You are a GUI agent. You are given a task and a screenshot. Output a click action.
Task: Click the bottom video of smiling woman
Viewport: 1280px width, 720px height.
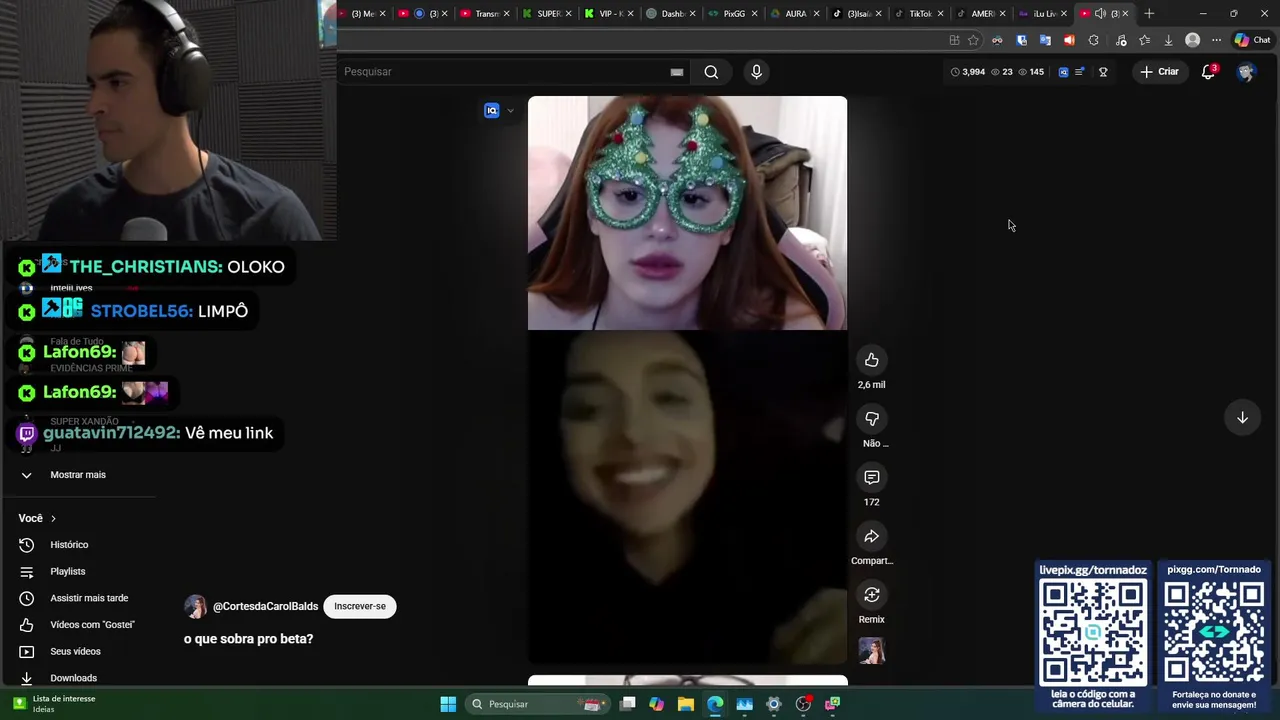(x=687, y=497)
